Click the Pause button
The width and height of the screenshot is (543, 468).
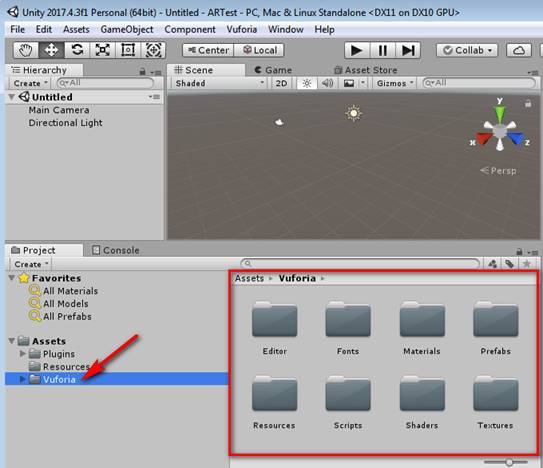click(383, 51)
